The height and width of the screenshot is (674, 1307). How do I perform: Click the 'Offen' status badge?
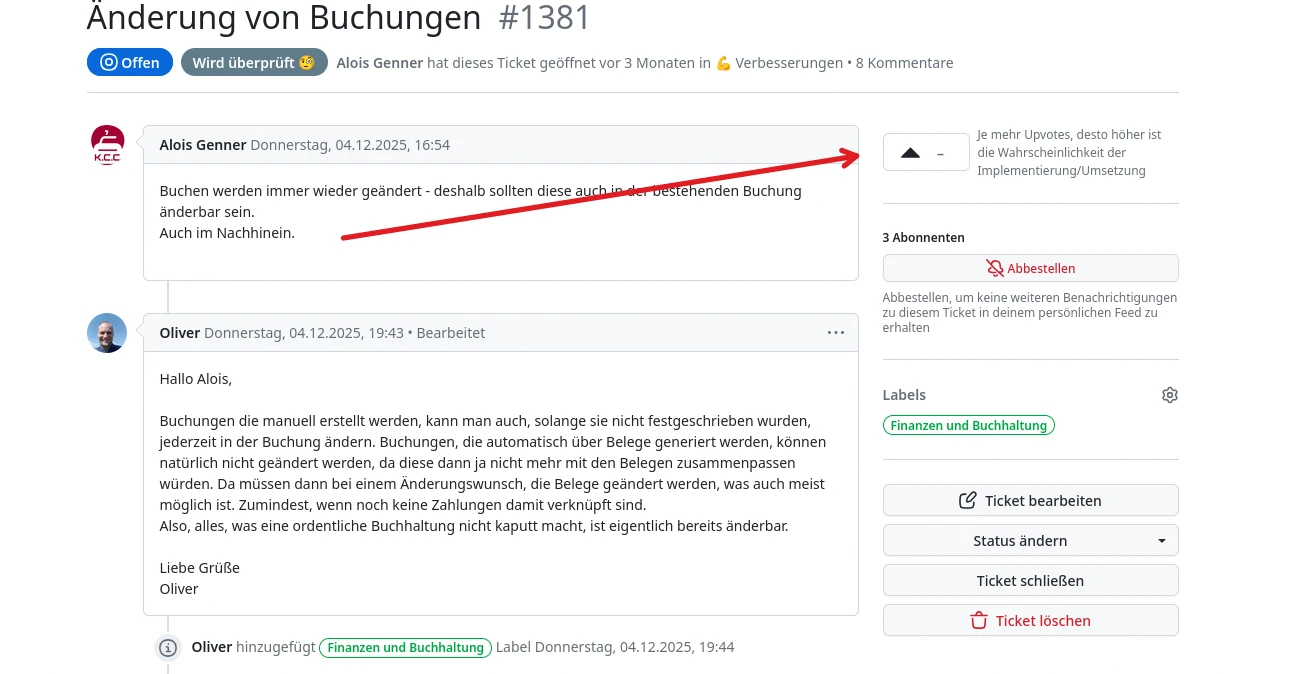(130, 62)
